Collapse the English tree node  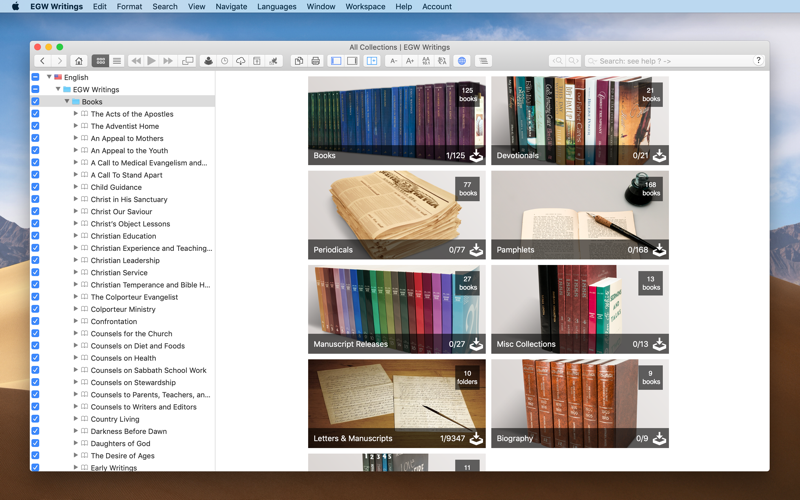49,77
